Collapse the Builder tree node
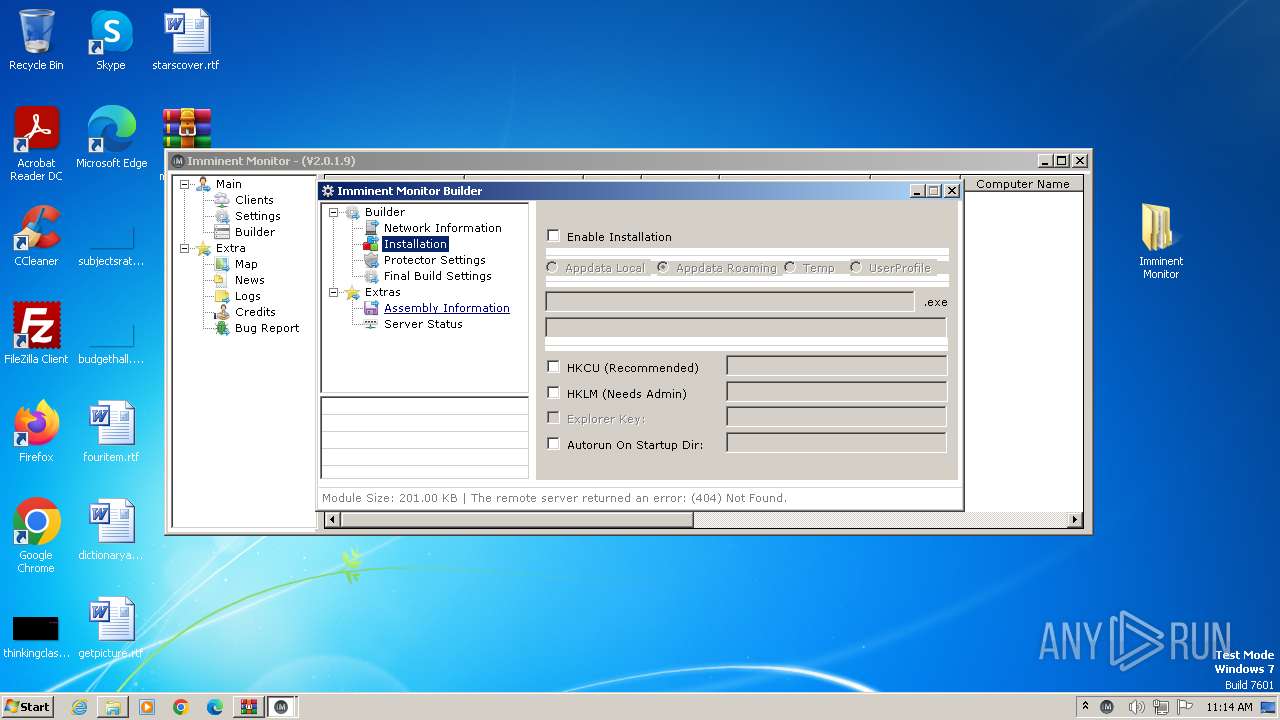The image size is (1280, 720). tap(334, 212)
